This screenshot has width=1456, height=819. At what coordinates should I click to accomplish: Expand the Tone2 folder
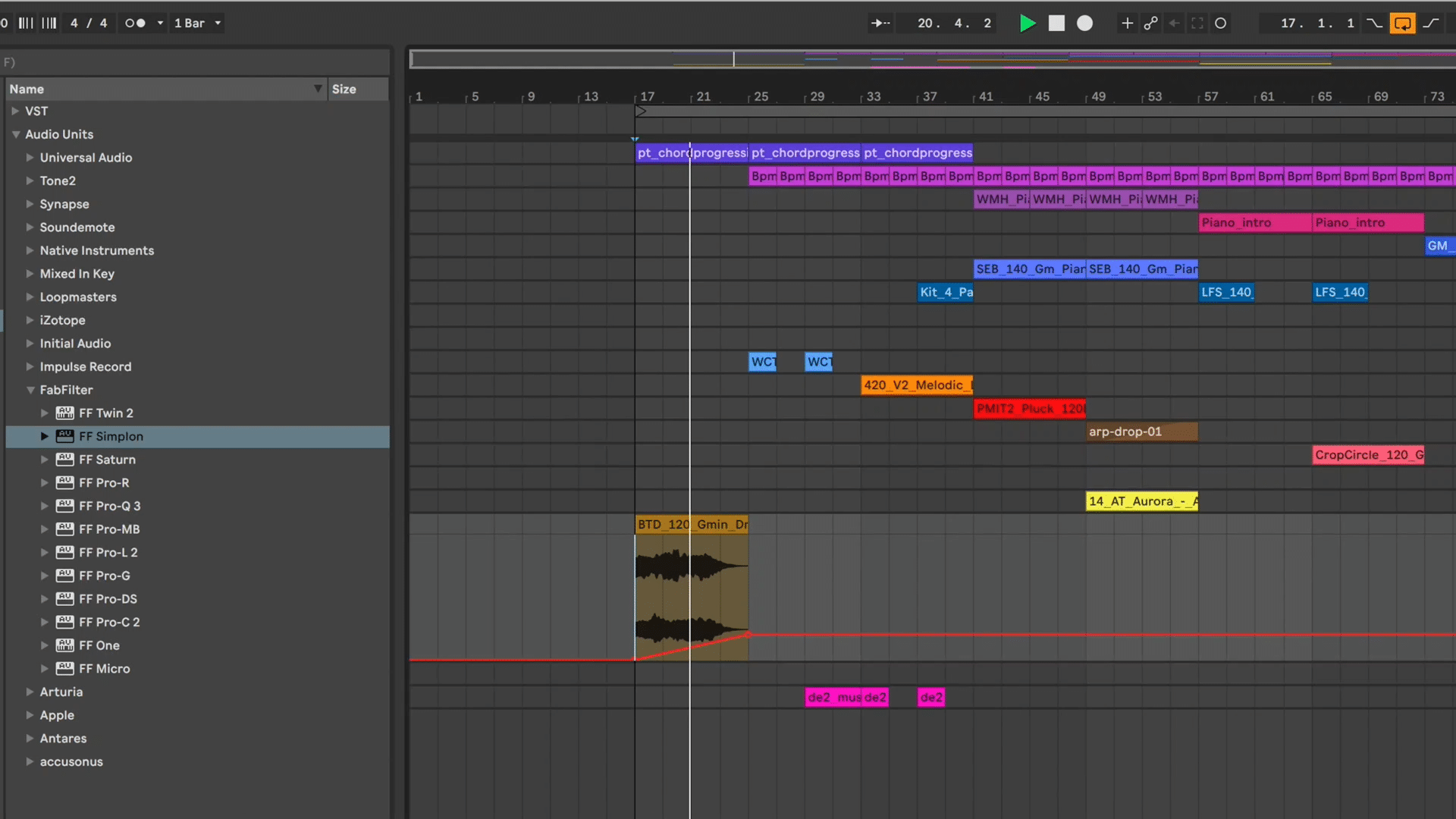pos(30,181)
